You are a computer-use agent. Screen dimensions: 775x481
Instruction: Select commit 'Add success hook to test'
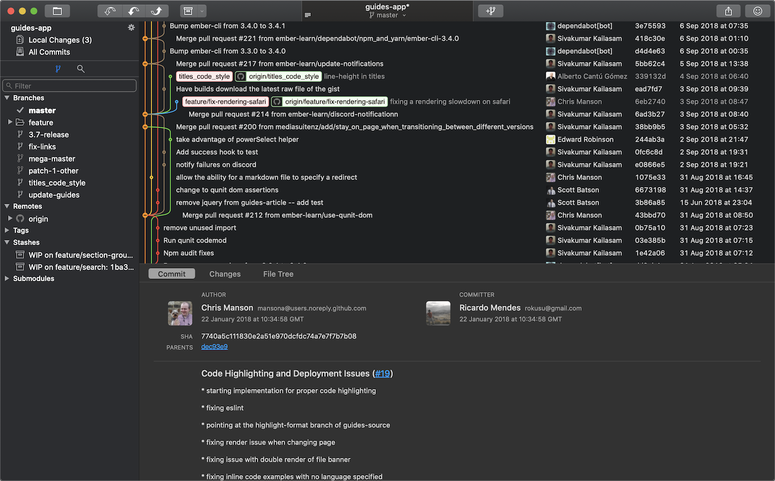[x=217, y=152]
